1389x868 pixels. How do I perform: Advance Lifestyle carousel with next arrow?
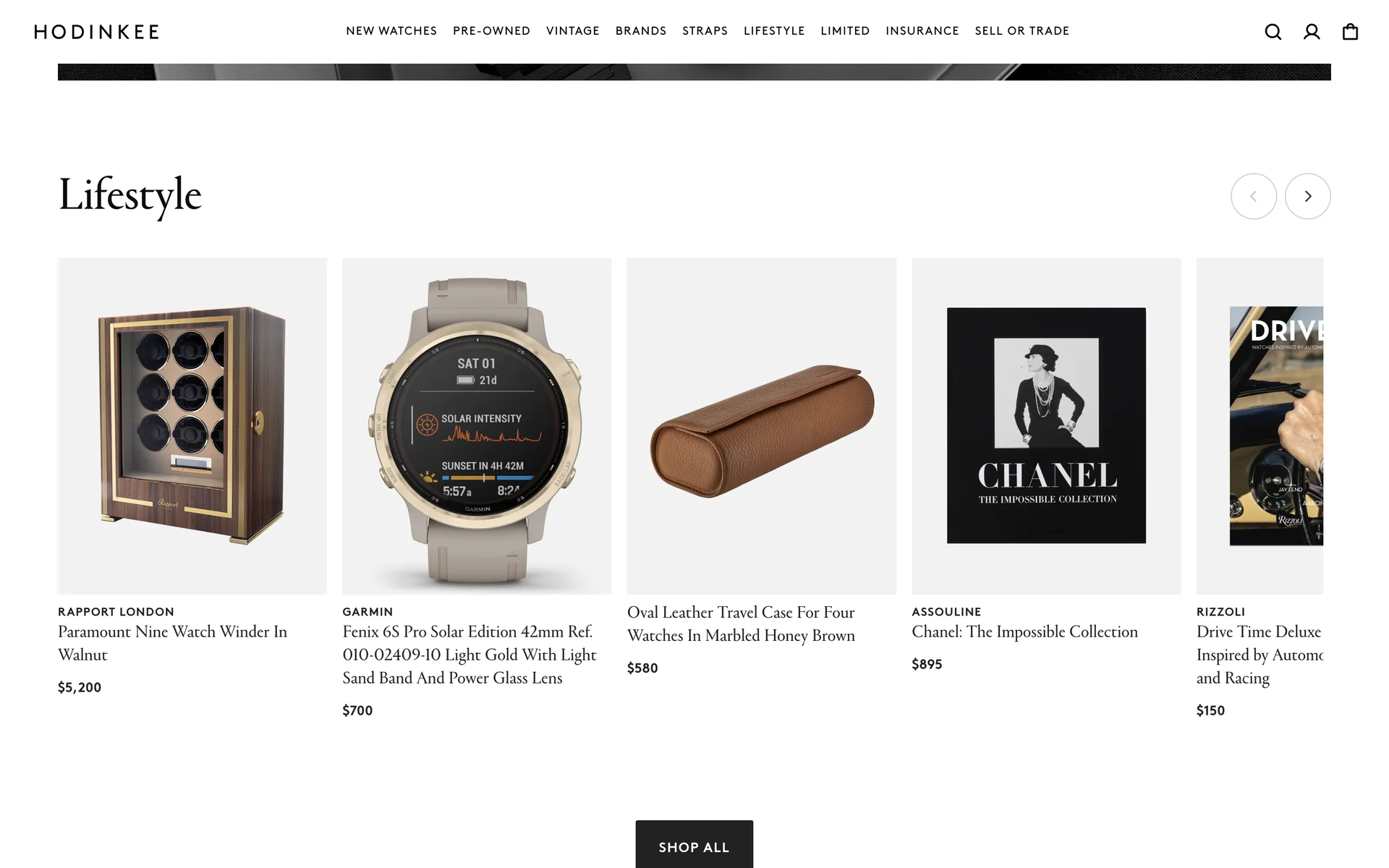coord(1307,196)
